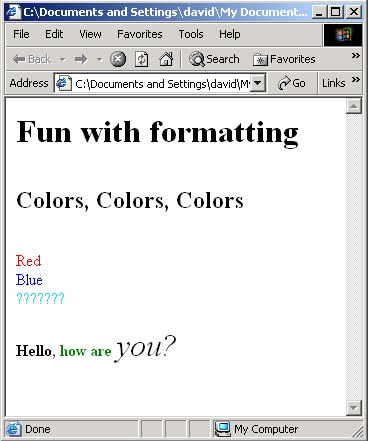Expand the Links overflow chevron

point(356,79)
